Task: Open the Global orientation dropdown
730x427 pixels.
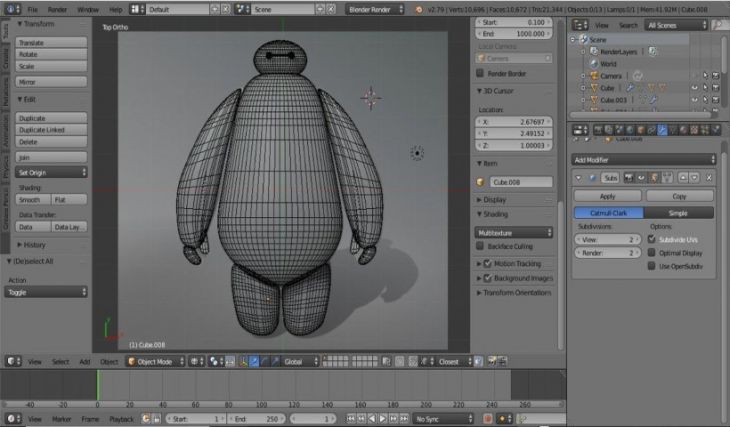Action: click(301, 361)
